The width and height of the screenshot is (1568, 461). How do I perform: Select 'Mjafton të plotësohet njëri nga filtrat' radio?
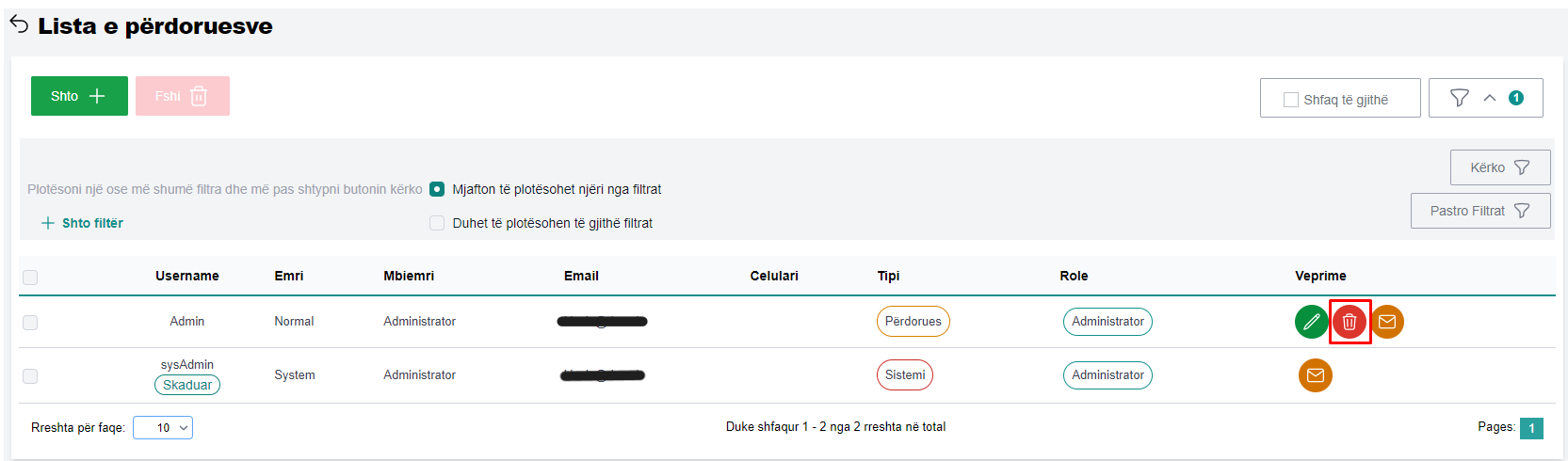[437, 189]
